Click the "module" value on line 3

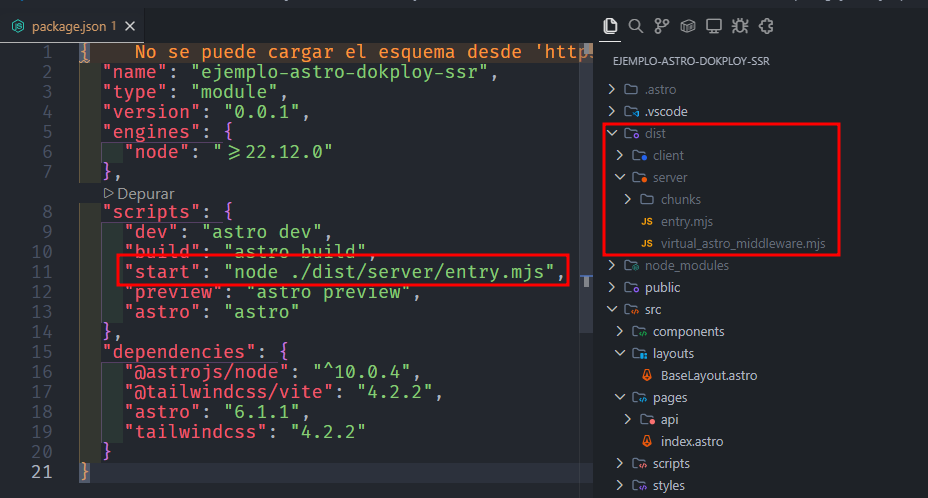(234, 92)
